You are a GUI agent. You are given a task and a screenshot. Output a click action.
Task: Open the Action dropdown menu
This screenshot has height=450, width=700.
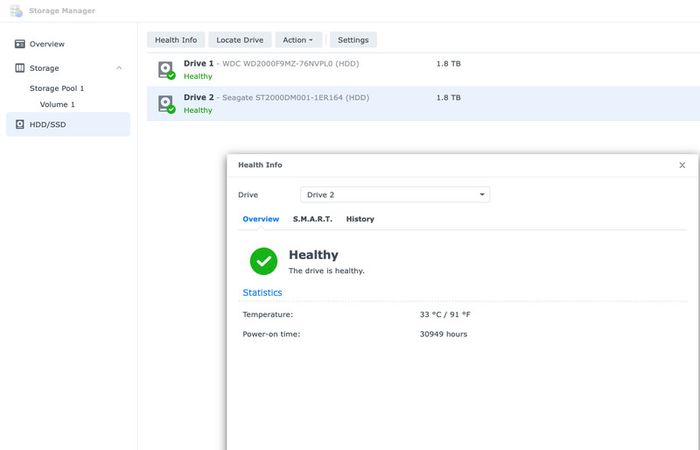pos(298,40)
